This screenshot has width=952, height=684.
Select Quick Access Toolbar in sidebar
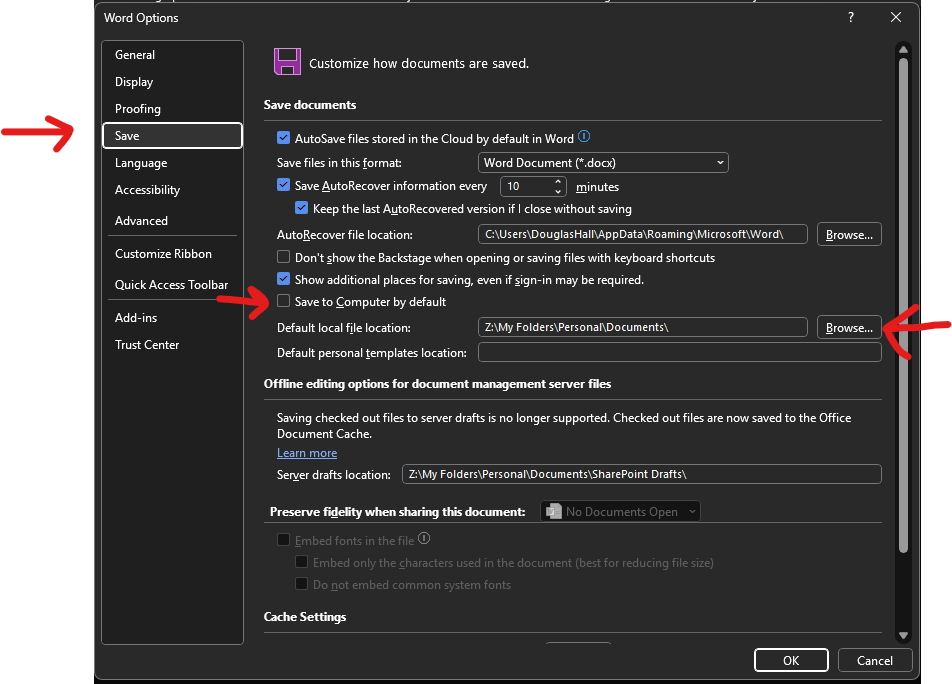[x=172, y=285]
